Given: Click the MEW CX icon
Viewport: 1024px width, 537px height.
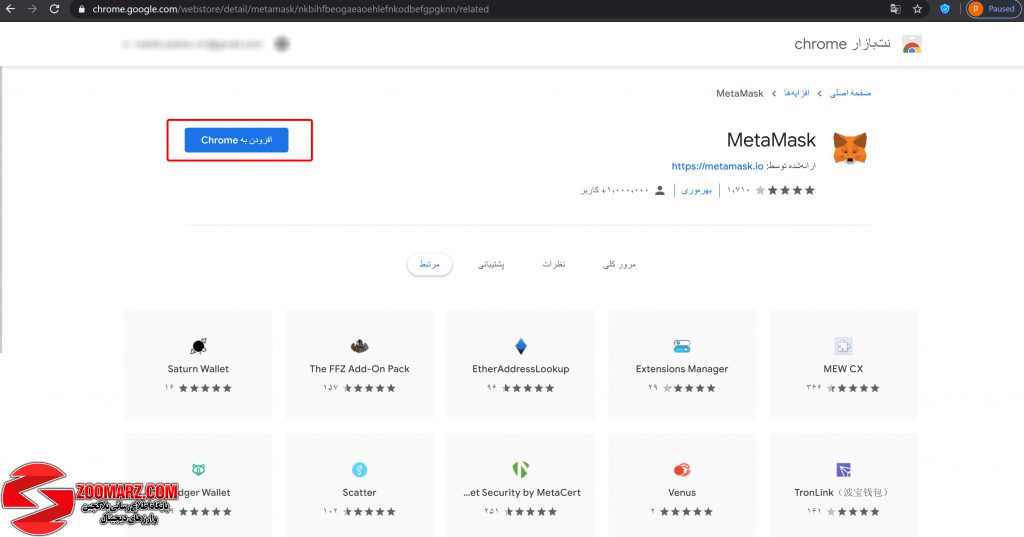Looking at the screenshot, I should [843, 346].
